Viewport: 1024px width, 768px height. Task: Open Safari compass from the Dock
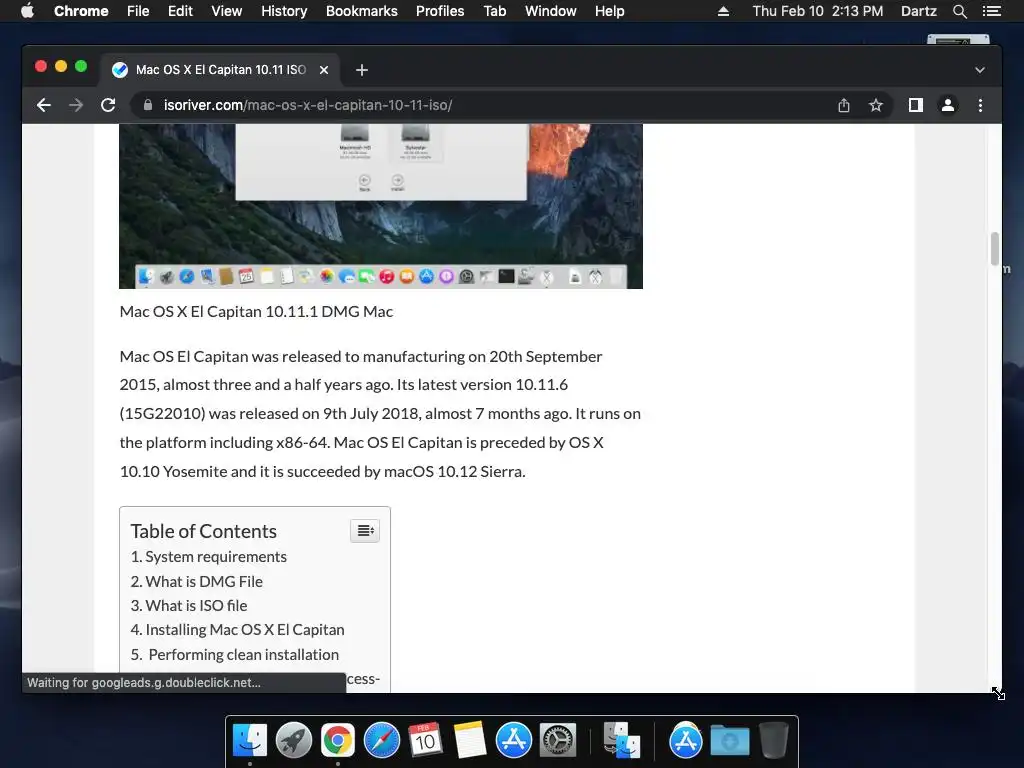381,740
